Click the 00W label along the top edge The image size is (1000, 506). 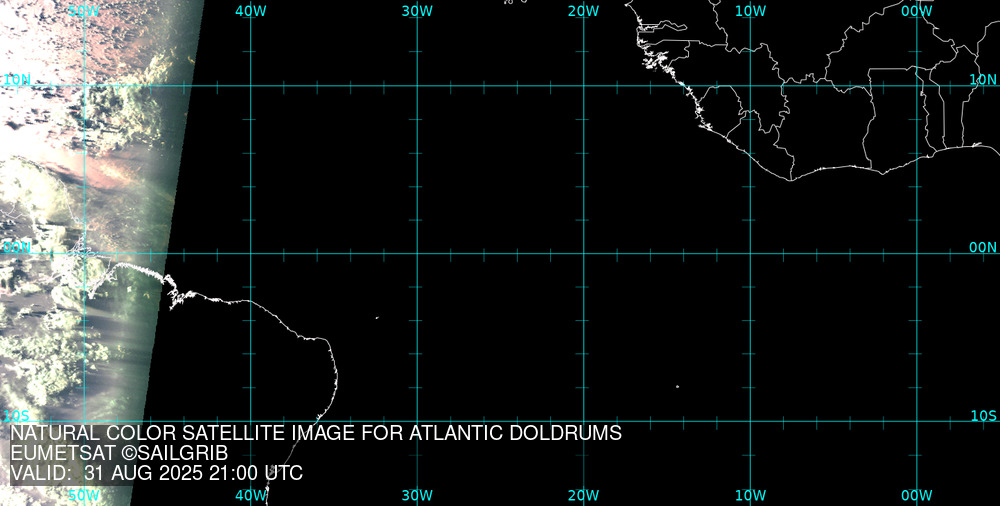point(917,11)
